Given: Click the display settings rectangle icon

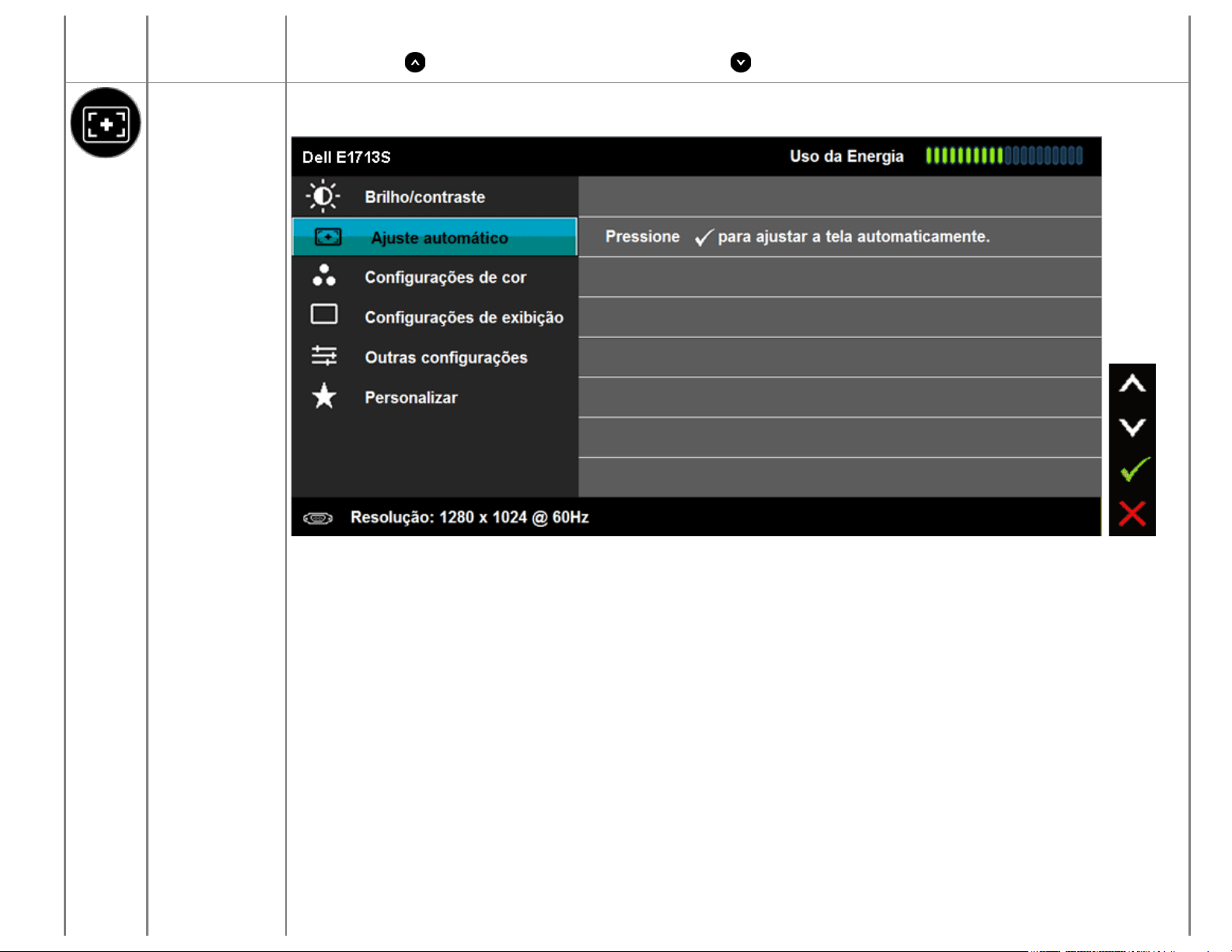Looking at the screenshot, I should click(324, 315).
